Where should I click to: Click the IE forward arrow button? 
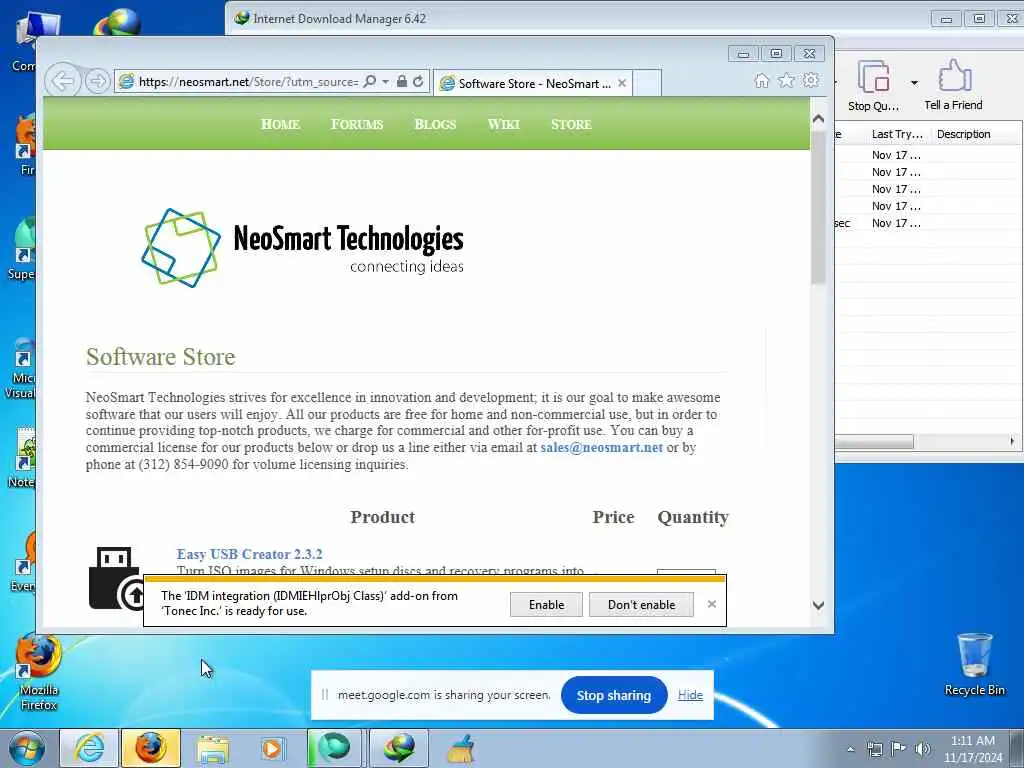click(97, 82)
